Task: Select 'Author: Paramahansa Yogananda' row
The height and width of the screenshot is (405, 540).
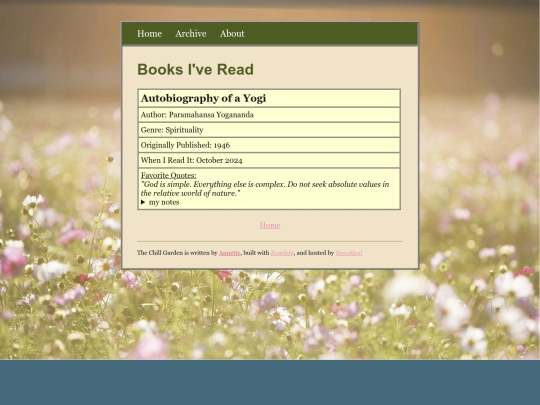Action: pyautogui.click(x=269, y=115)
